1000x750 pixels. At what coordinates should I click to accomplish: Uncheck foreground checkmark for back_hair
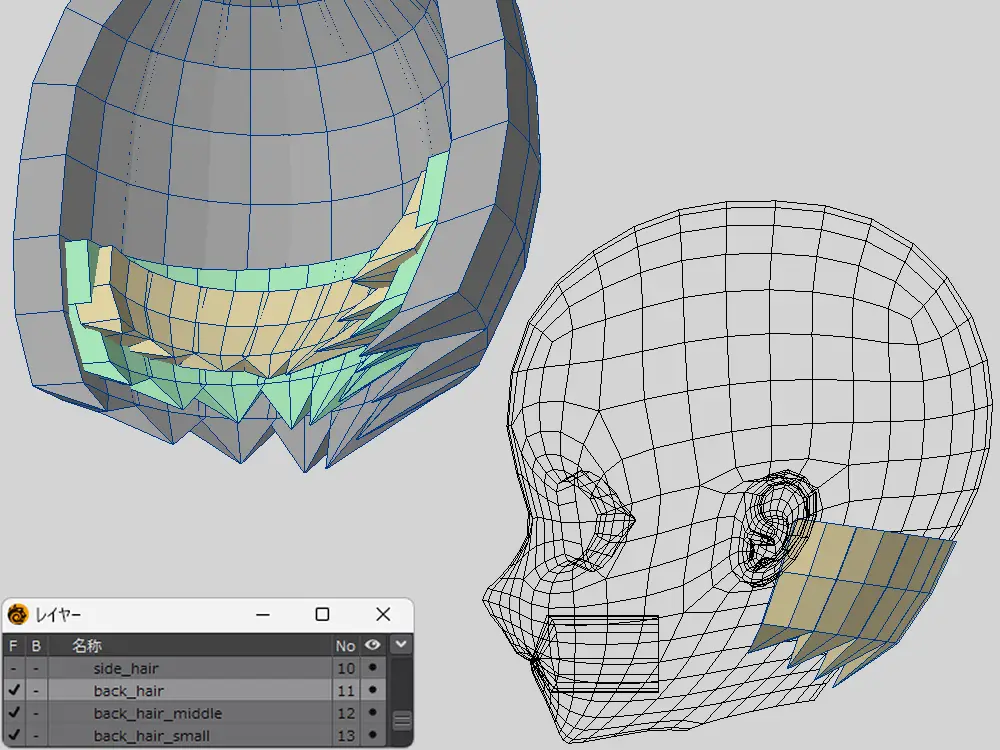13,691
